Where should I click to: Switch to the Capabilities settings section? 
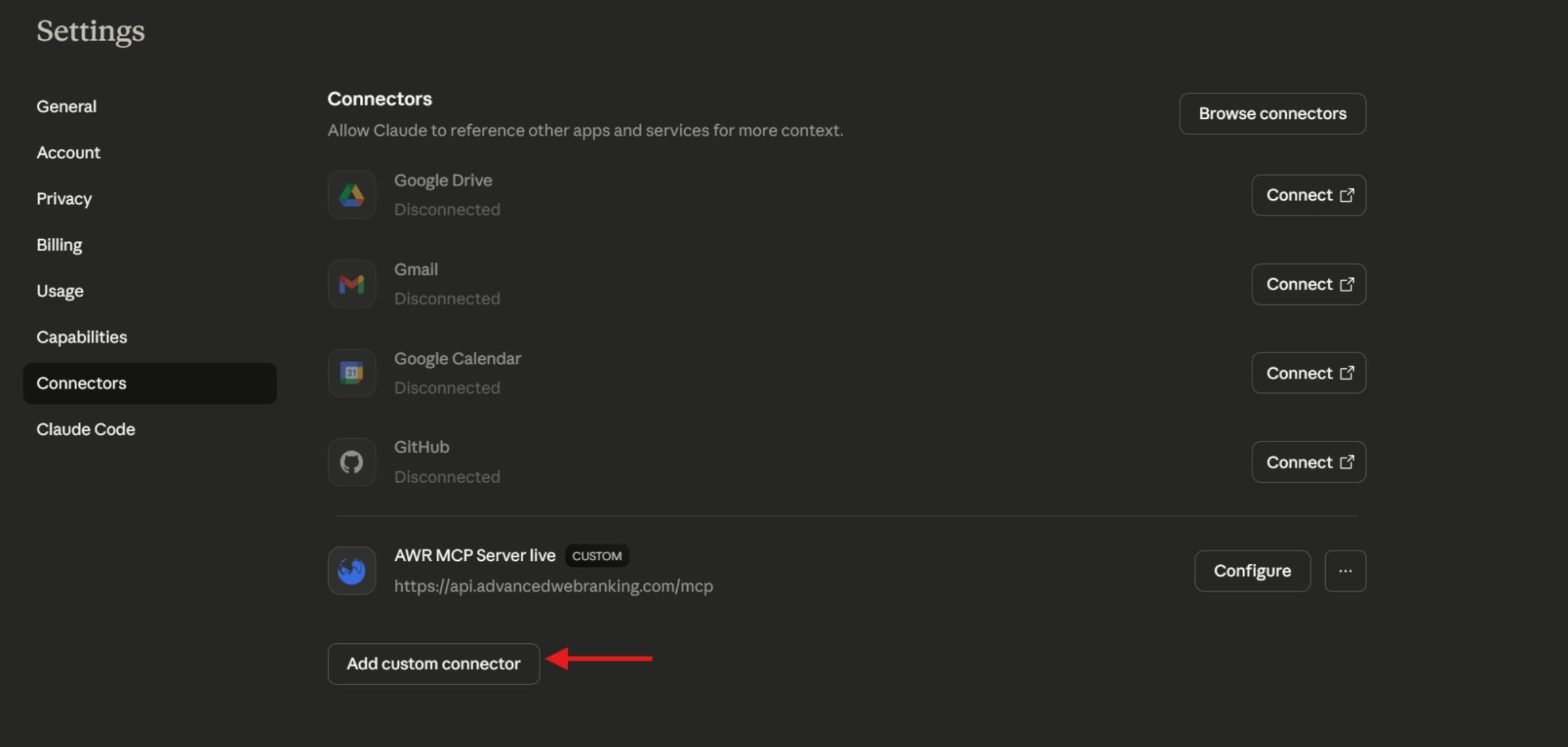click(82, 337)
